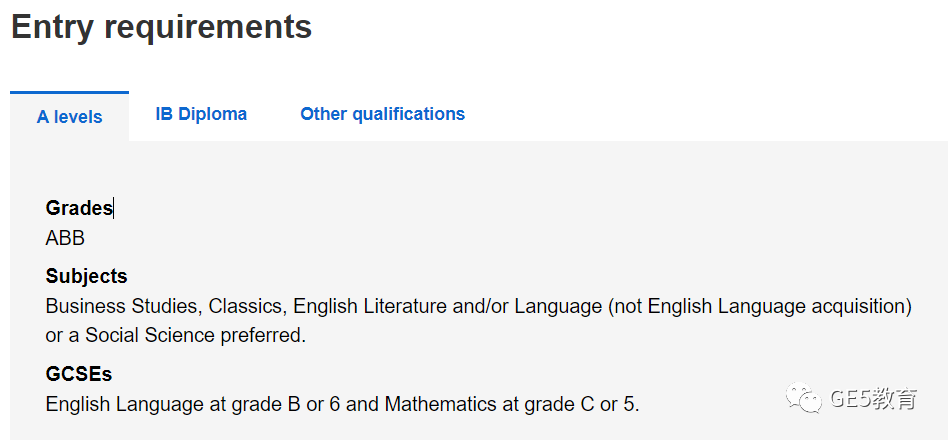Click '(not English Language acquisition)' text
The width and height of the screenshot is (948, 440).
(x=759, y=306)
